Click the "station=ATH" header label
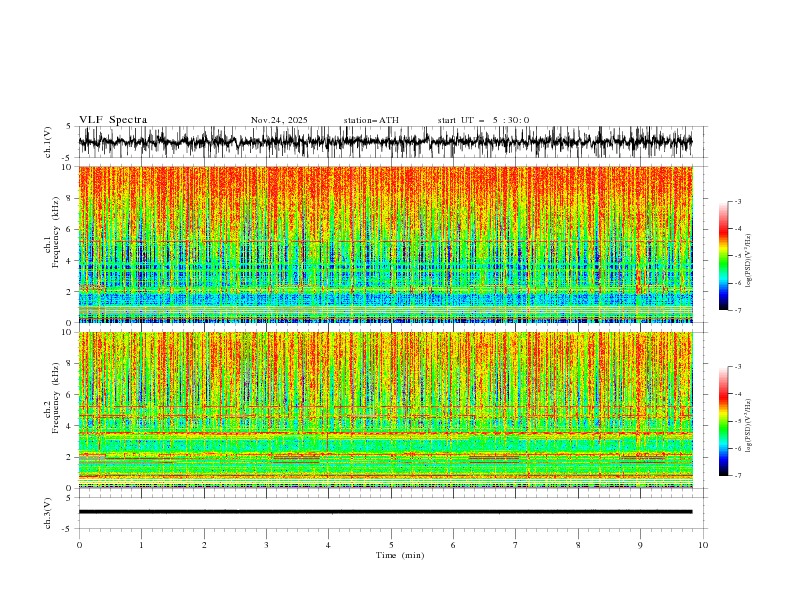This screenshot has height=612, width=792. pyautogui.click(x=371, y=120)
